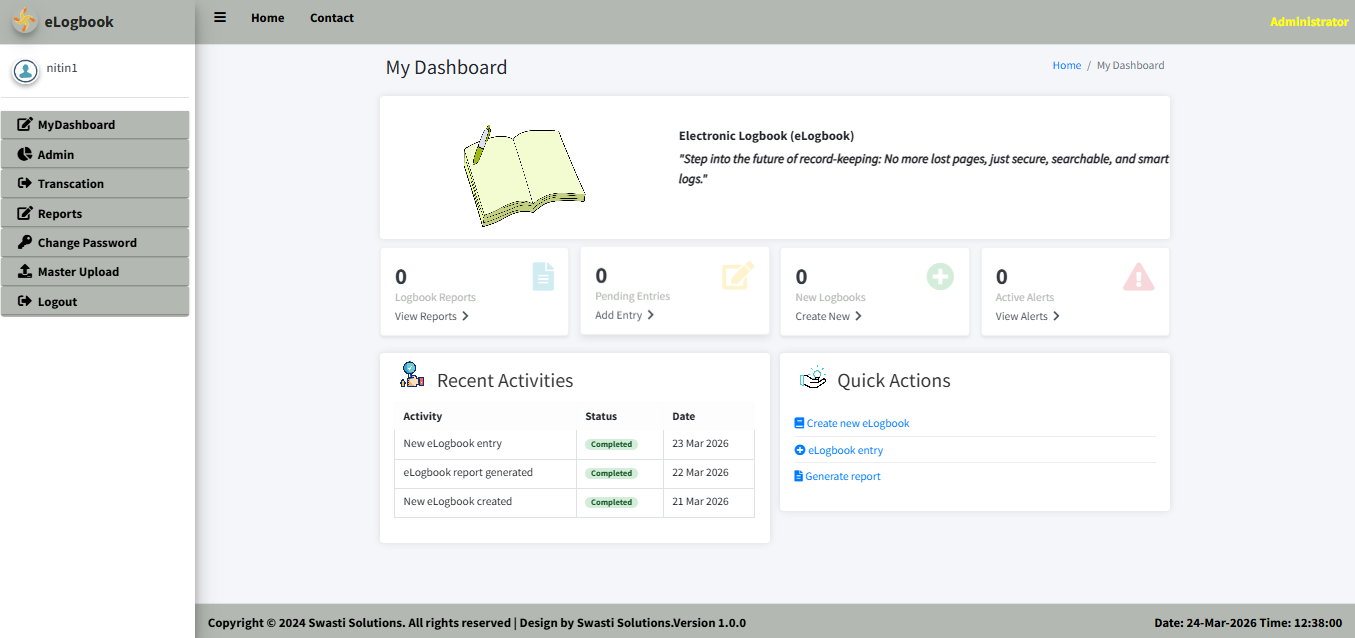1355x638 pixels.
Task: Click the Pending Entries edit icon
Action: pos(738,275)
